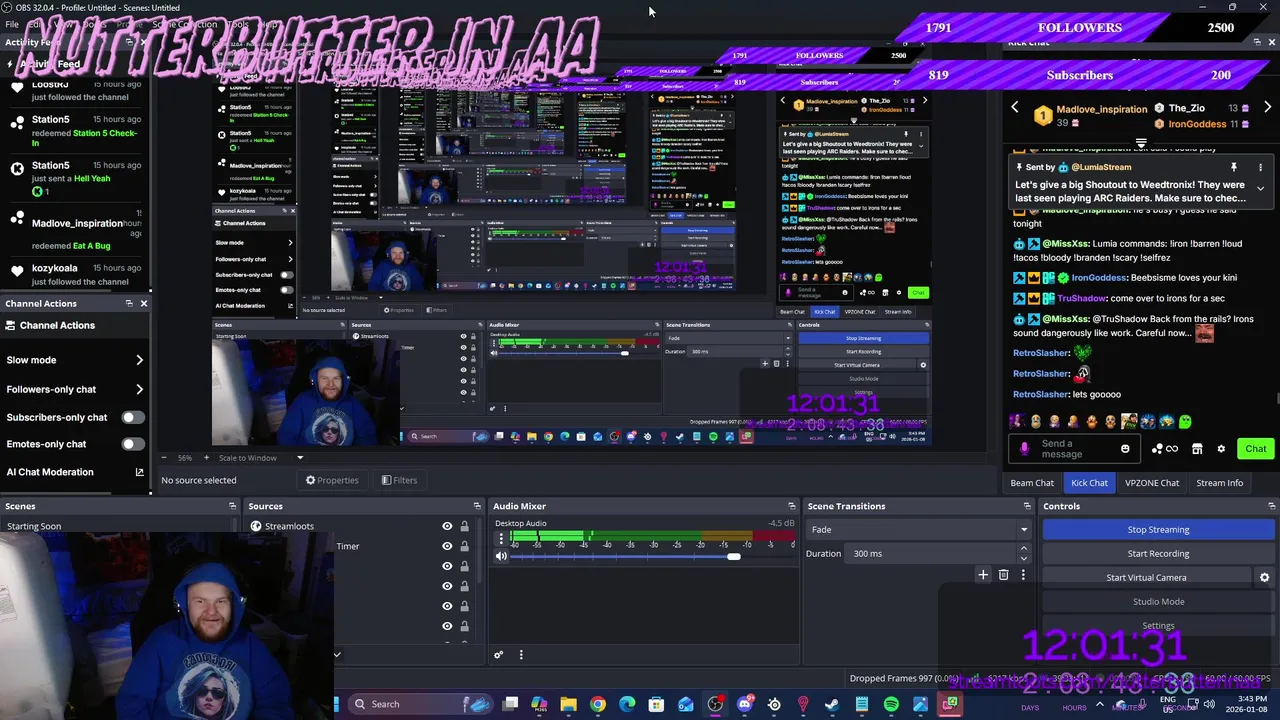The image size is (1280, 720).
Task: Switch to Beam Chat tab
Action: pyautogui.click(x=1031, y=483)
